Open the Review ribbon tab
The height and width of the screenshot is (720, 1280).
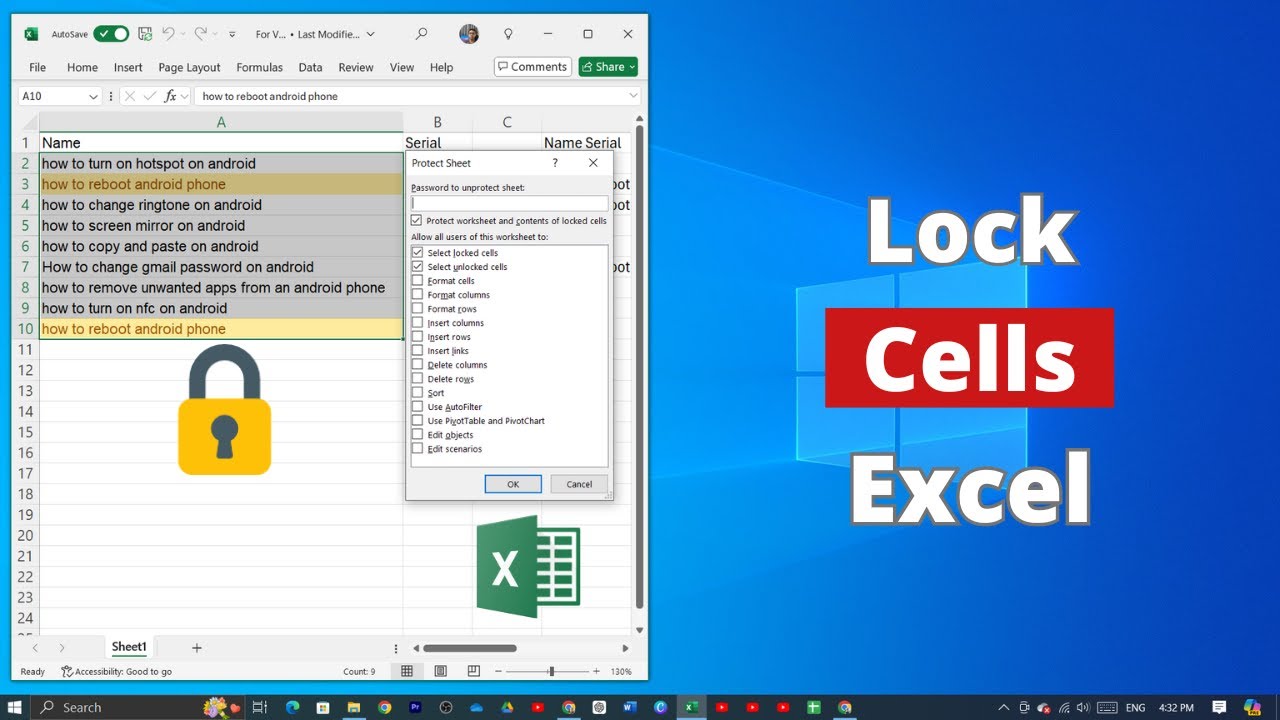356,67
